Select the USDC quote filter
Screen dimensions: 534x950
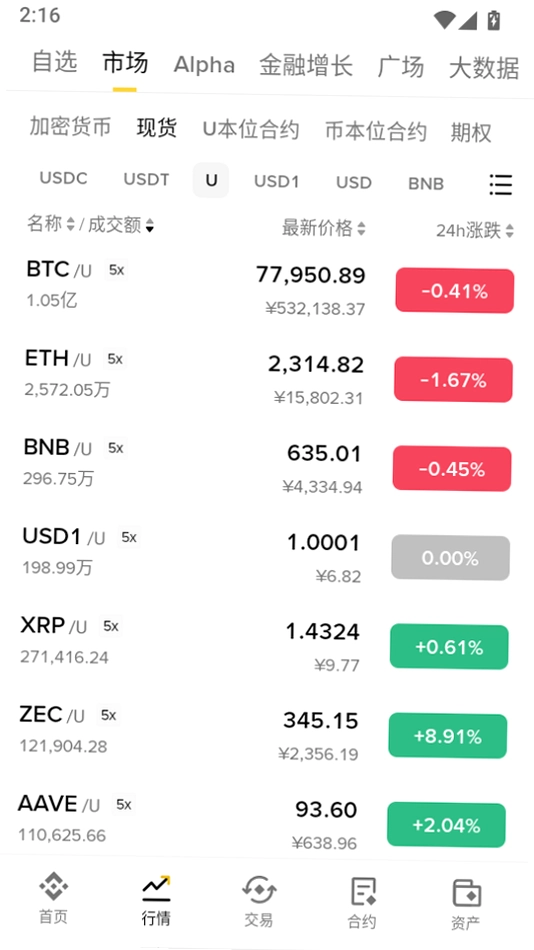[x=64, y=178]
